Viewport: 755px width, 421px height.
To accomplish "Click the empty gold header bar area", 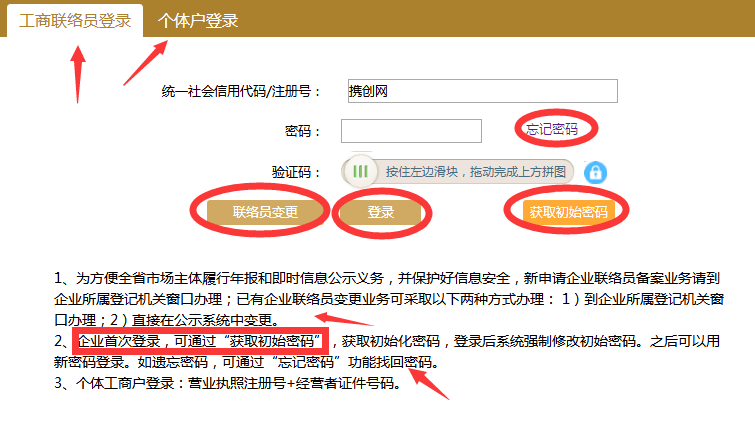I will tap(500, 20).
